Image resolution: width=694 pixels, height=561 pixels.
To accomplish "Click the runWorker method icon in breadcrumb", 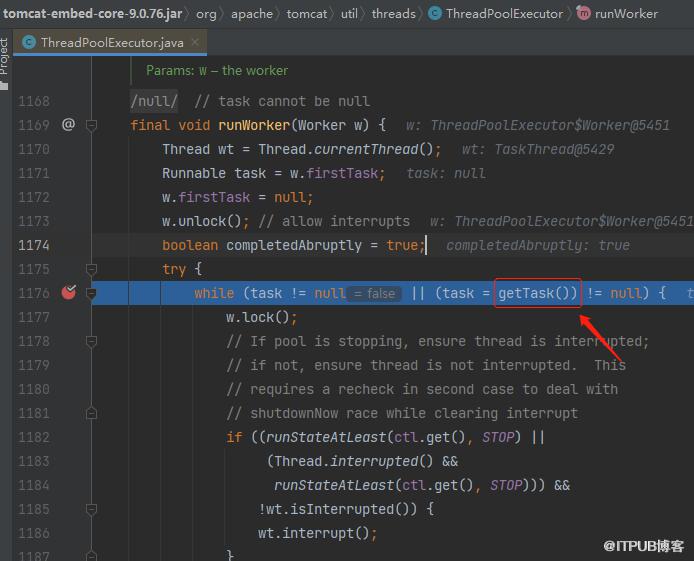I will point(584,14).
